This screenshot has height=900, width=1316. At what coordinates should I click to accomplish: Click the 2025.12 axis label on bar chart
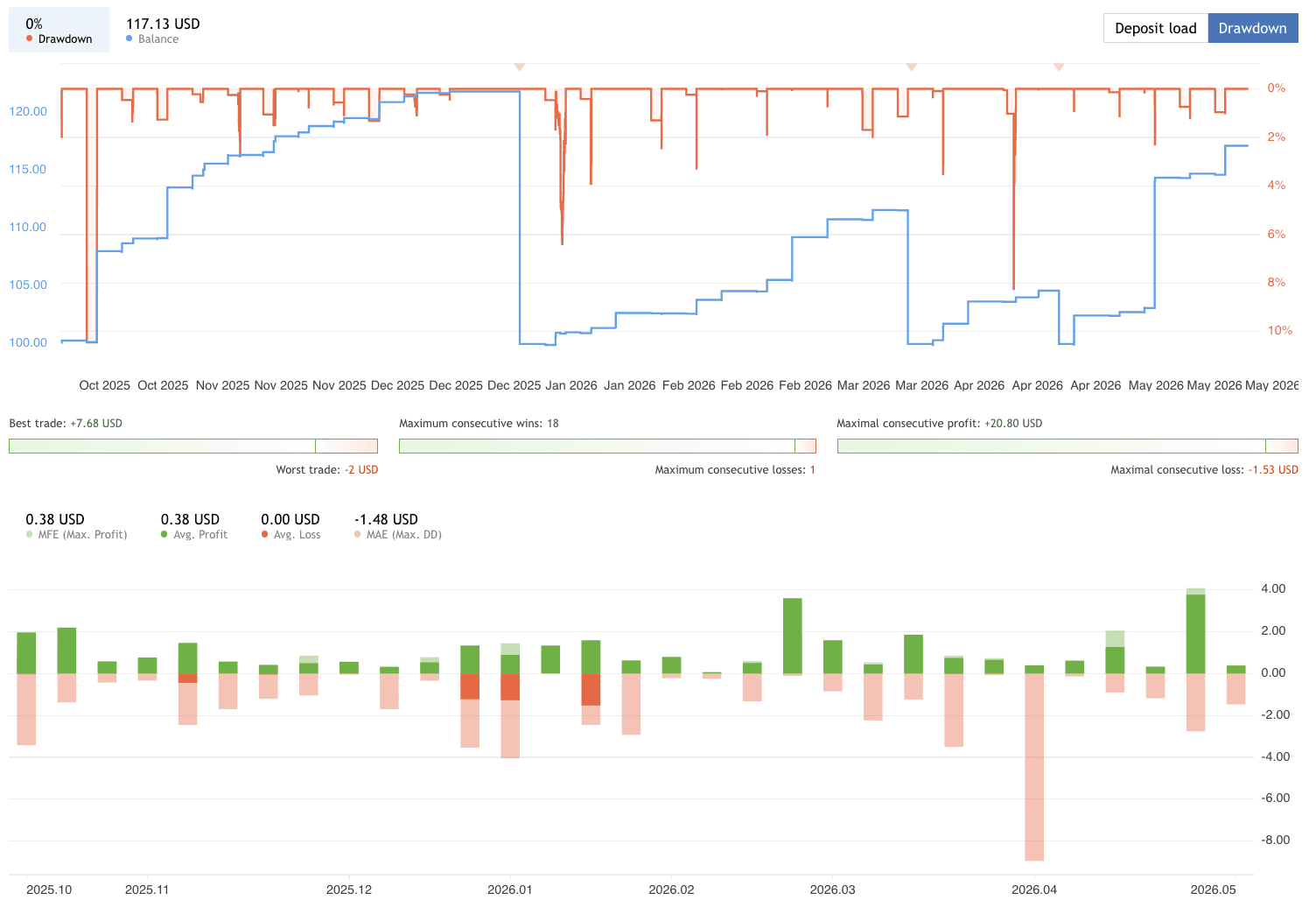[349, 889]
